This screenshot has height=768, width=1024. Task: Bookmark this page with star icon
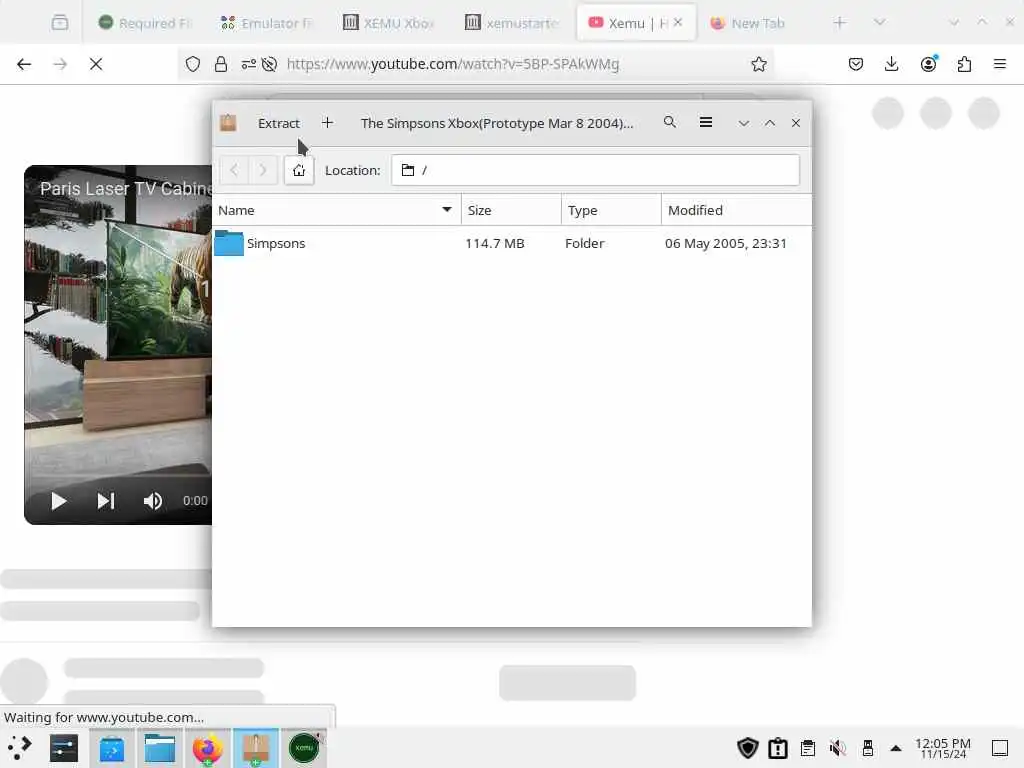758,64
